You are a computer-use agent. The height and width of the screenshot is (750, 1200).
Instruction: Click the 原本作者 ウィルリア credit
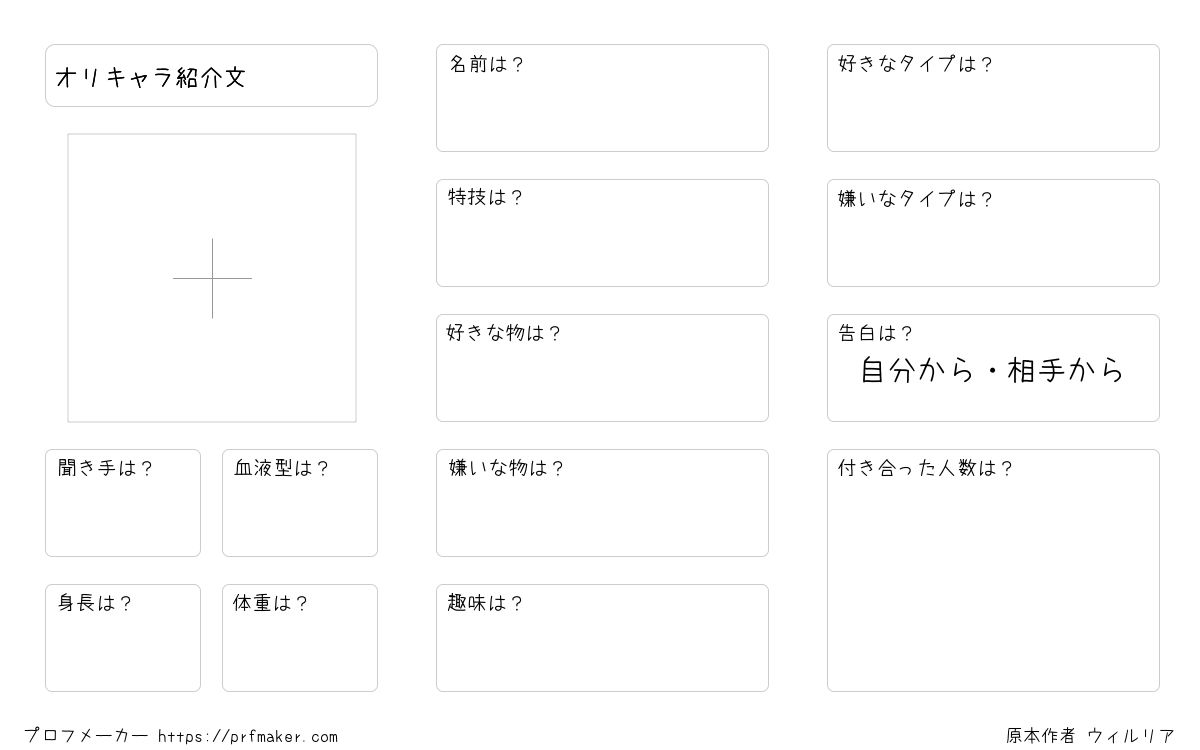tap(1090, 736)
